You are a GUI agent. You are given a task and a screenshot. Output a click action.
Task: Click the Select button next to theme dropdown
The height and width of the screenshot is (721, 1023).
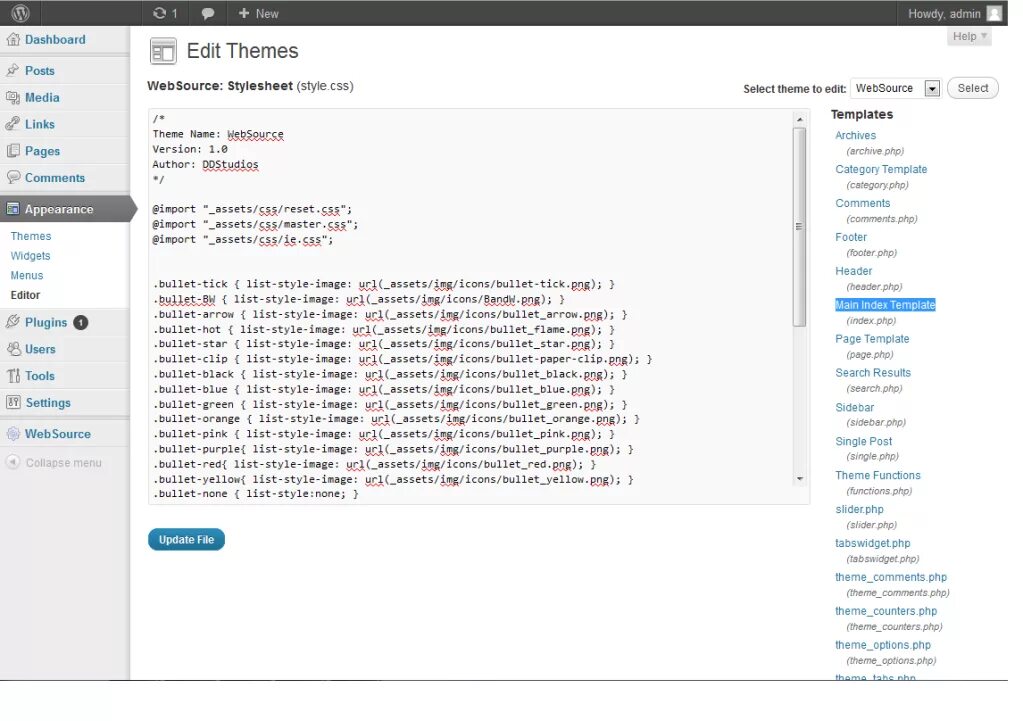(x=971, y=88)
